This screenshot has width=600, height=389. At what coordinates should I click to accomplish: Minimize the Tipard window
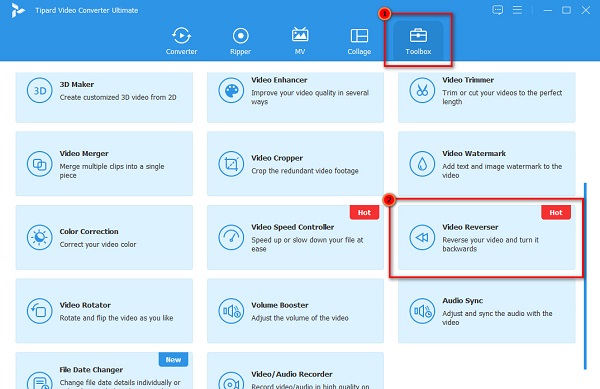click(x=548, y=10)
